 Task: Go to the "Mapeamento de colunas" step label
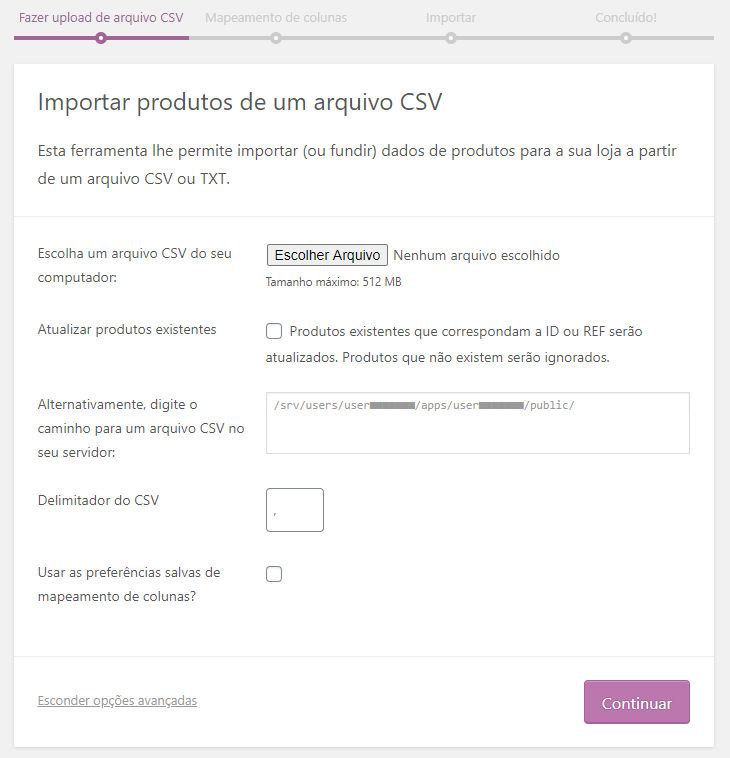click(x=276, y=17)
